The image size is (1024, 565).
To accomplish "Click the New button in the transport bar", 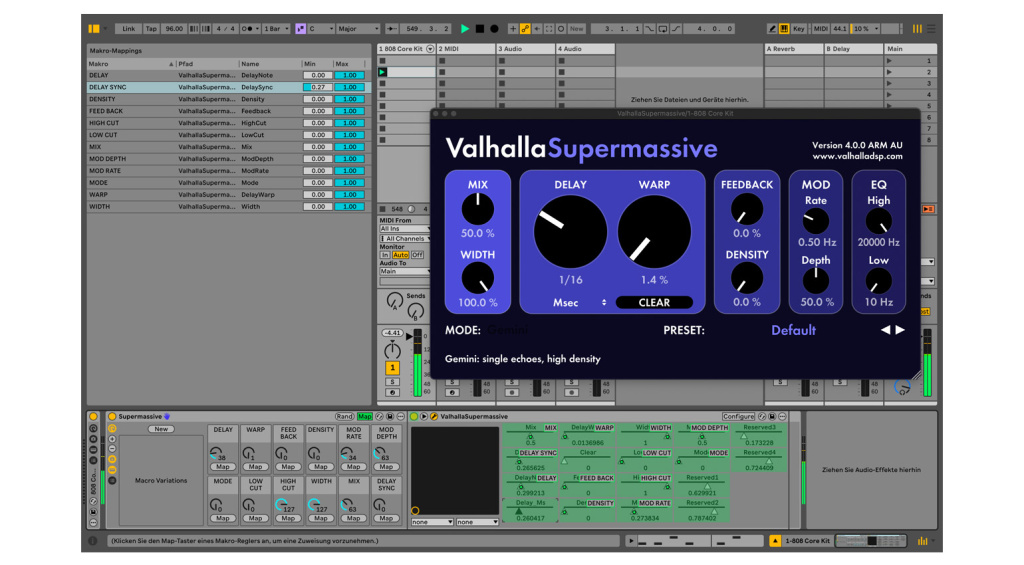I will click(576, 29).
